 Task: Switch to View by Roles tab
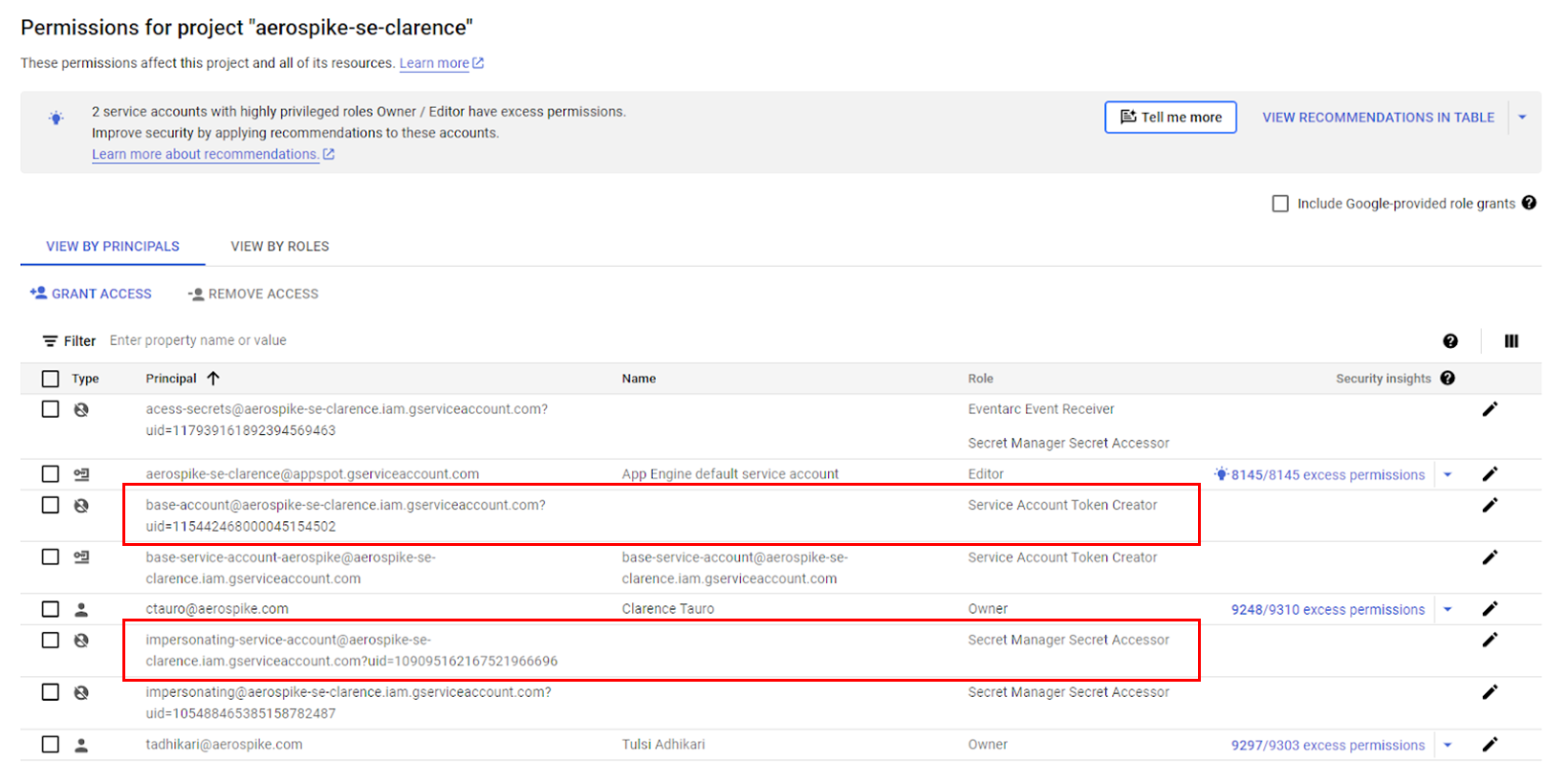[x=280, y=247]
